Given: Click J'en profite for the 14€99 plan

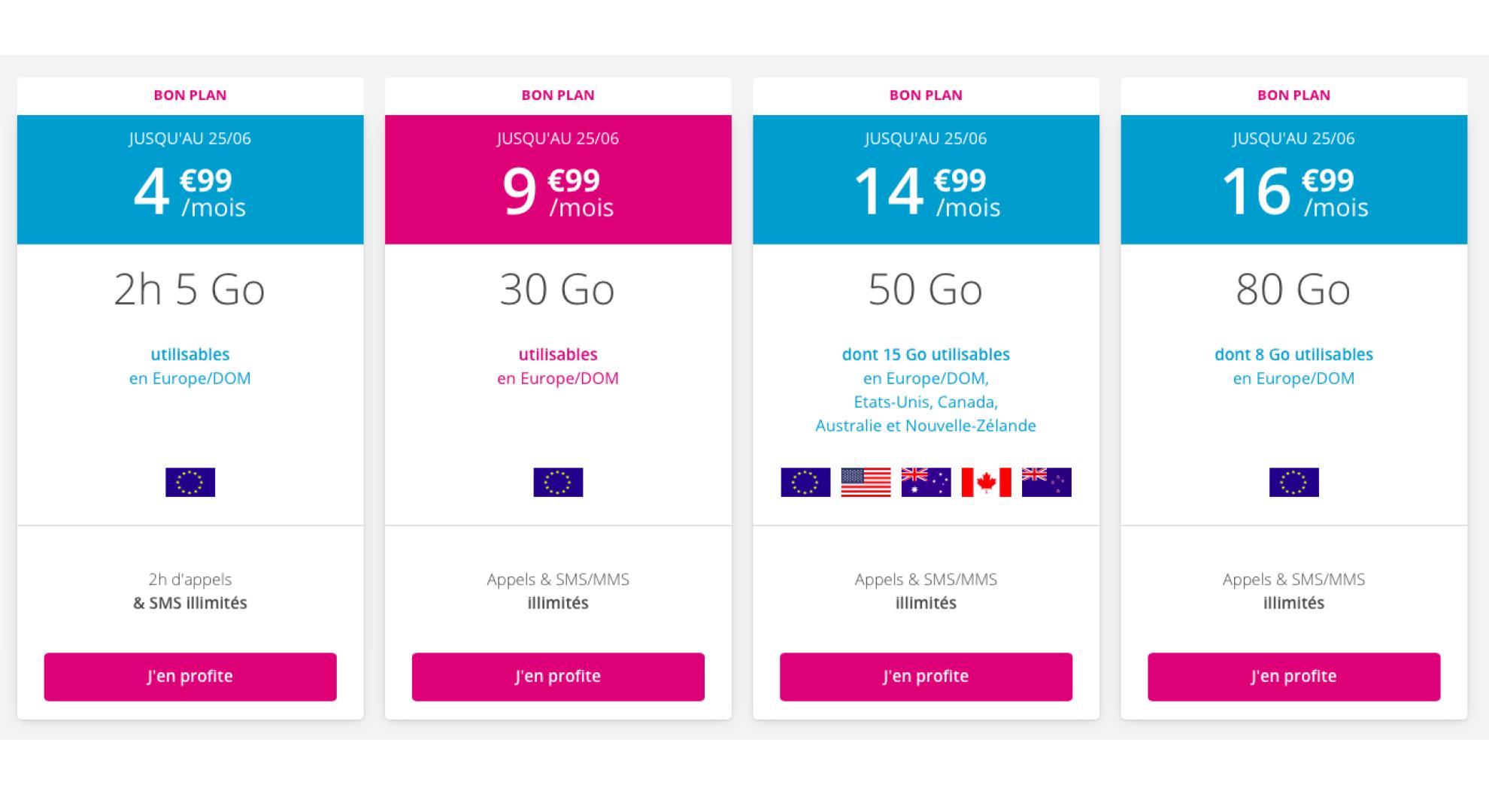Looking at the screenshot, I should point(926,677).
